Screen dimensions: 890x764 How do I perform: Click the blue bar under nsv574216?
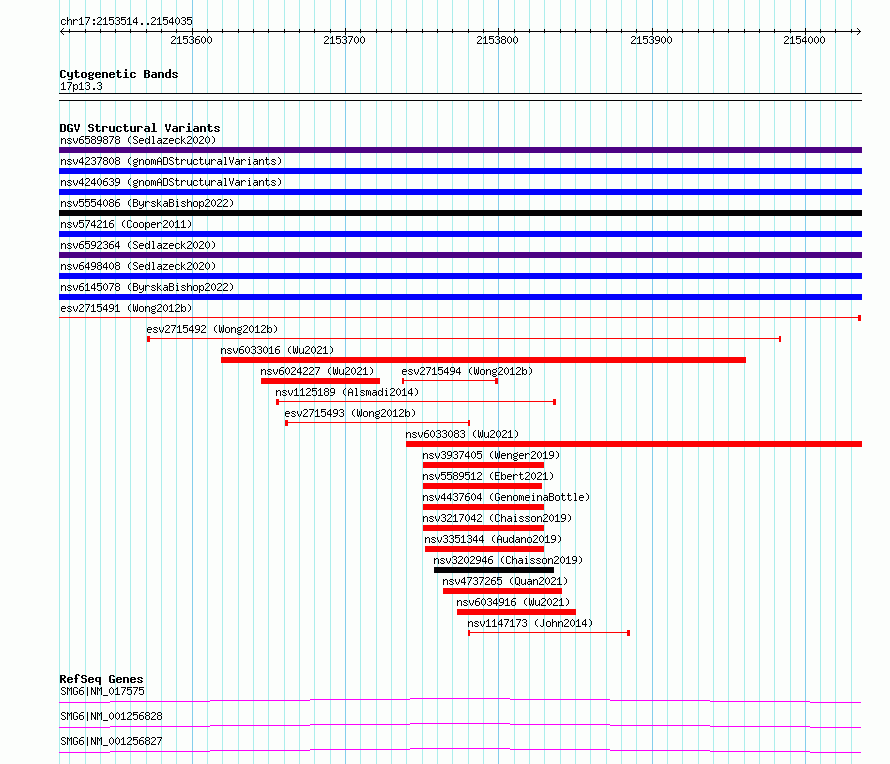pyautogui.click(x=460, y=234)
